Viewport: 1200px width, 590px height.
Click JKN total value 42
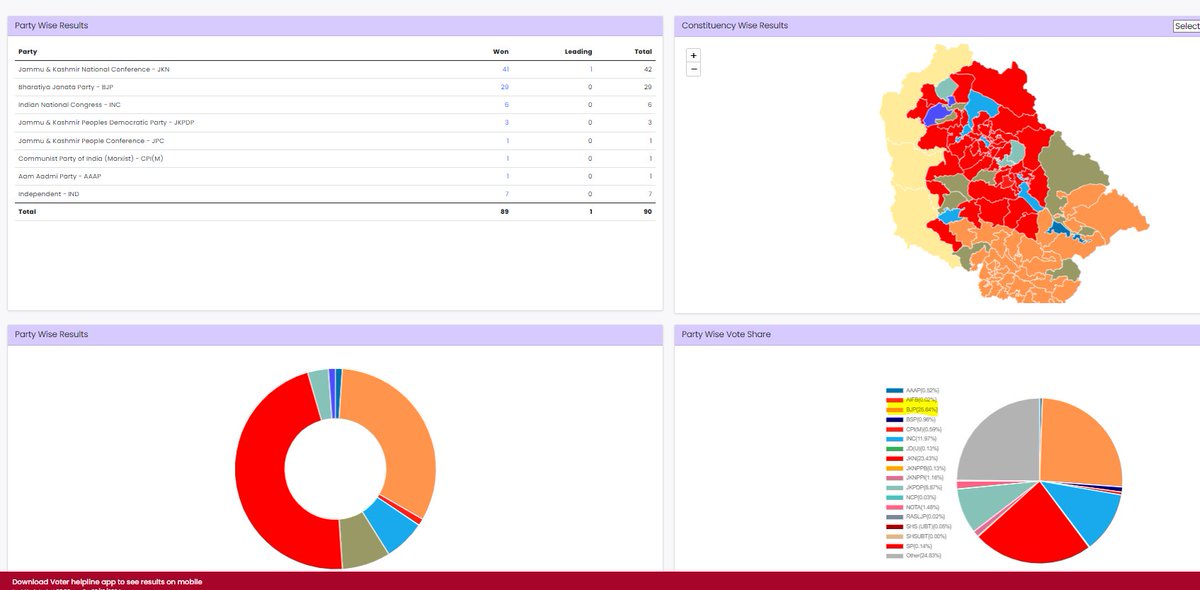click(x=647, y=69)
